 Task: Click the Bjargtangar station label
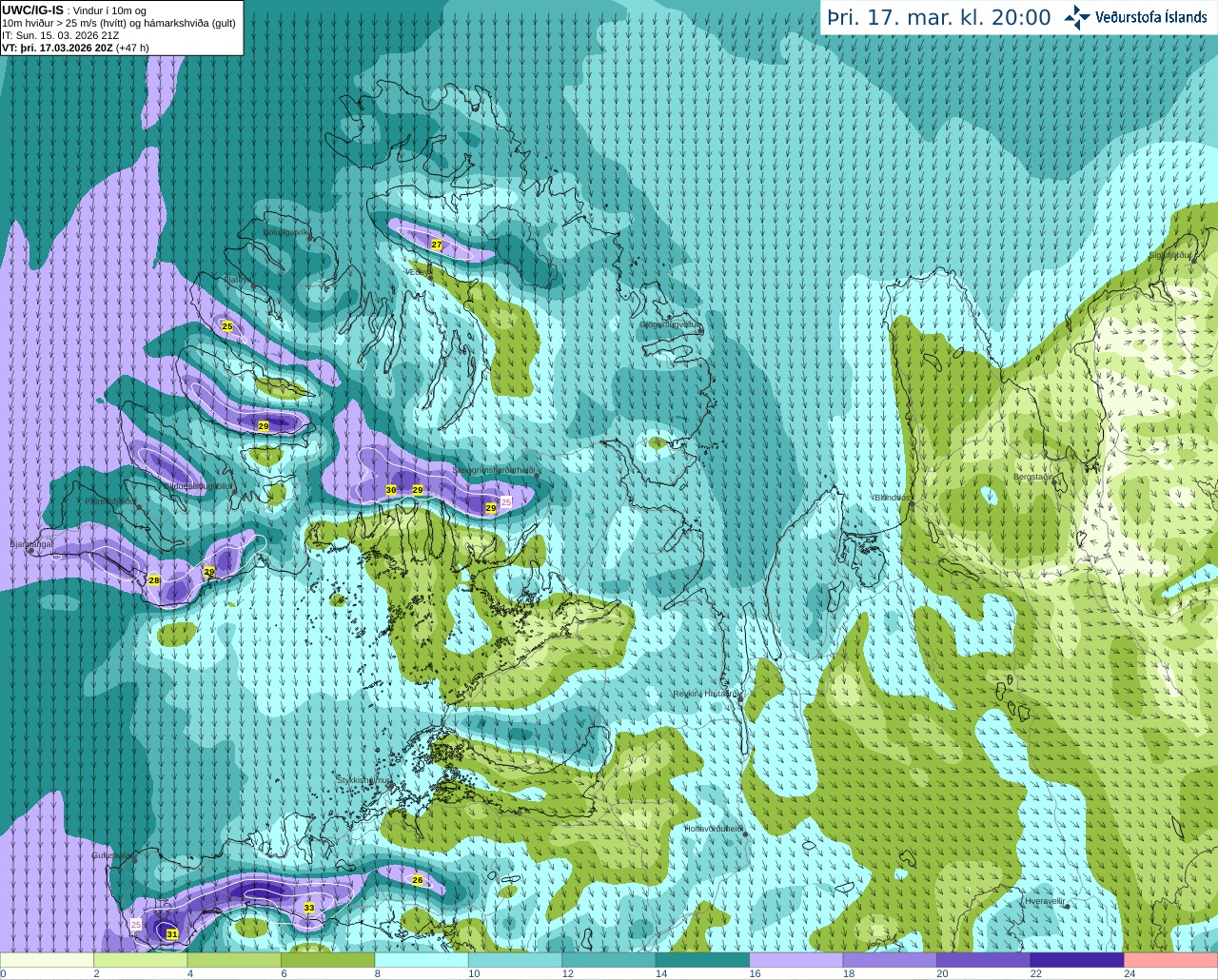(31, 544)
